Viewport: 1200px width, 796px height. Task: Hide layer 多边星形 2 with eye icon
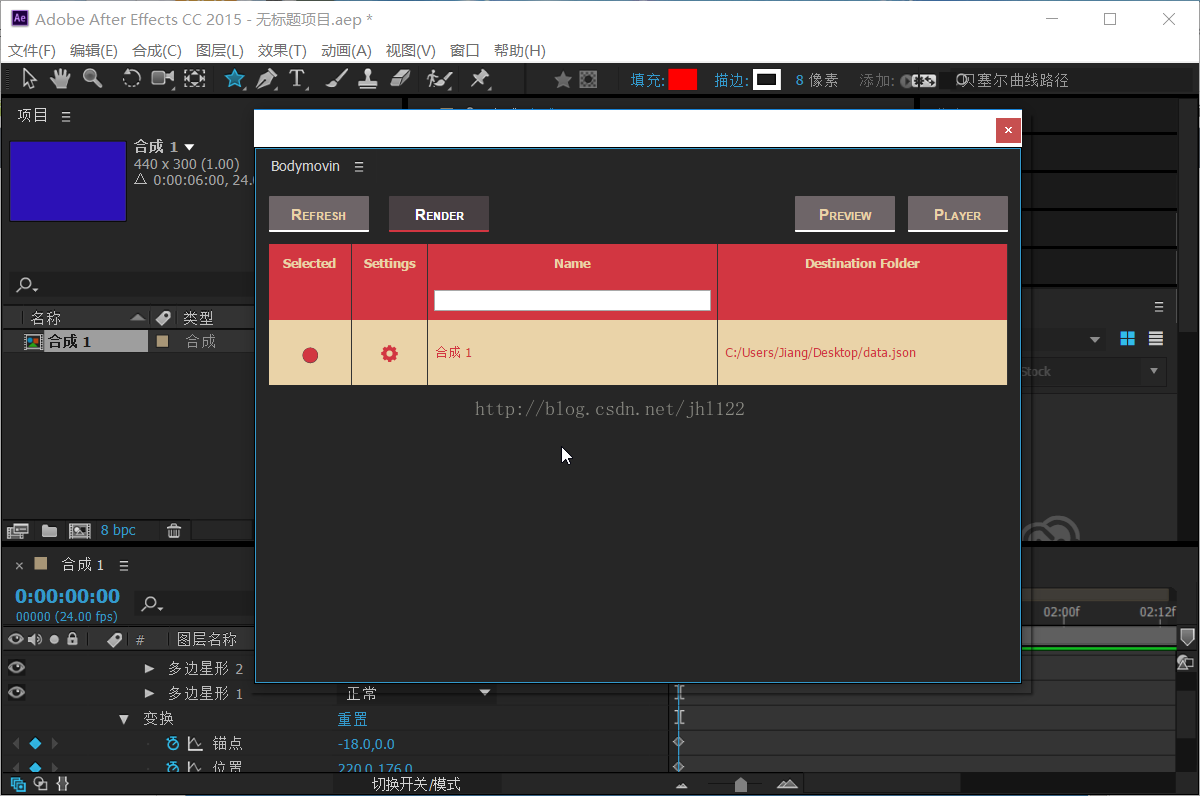16,668
